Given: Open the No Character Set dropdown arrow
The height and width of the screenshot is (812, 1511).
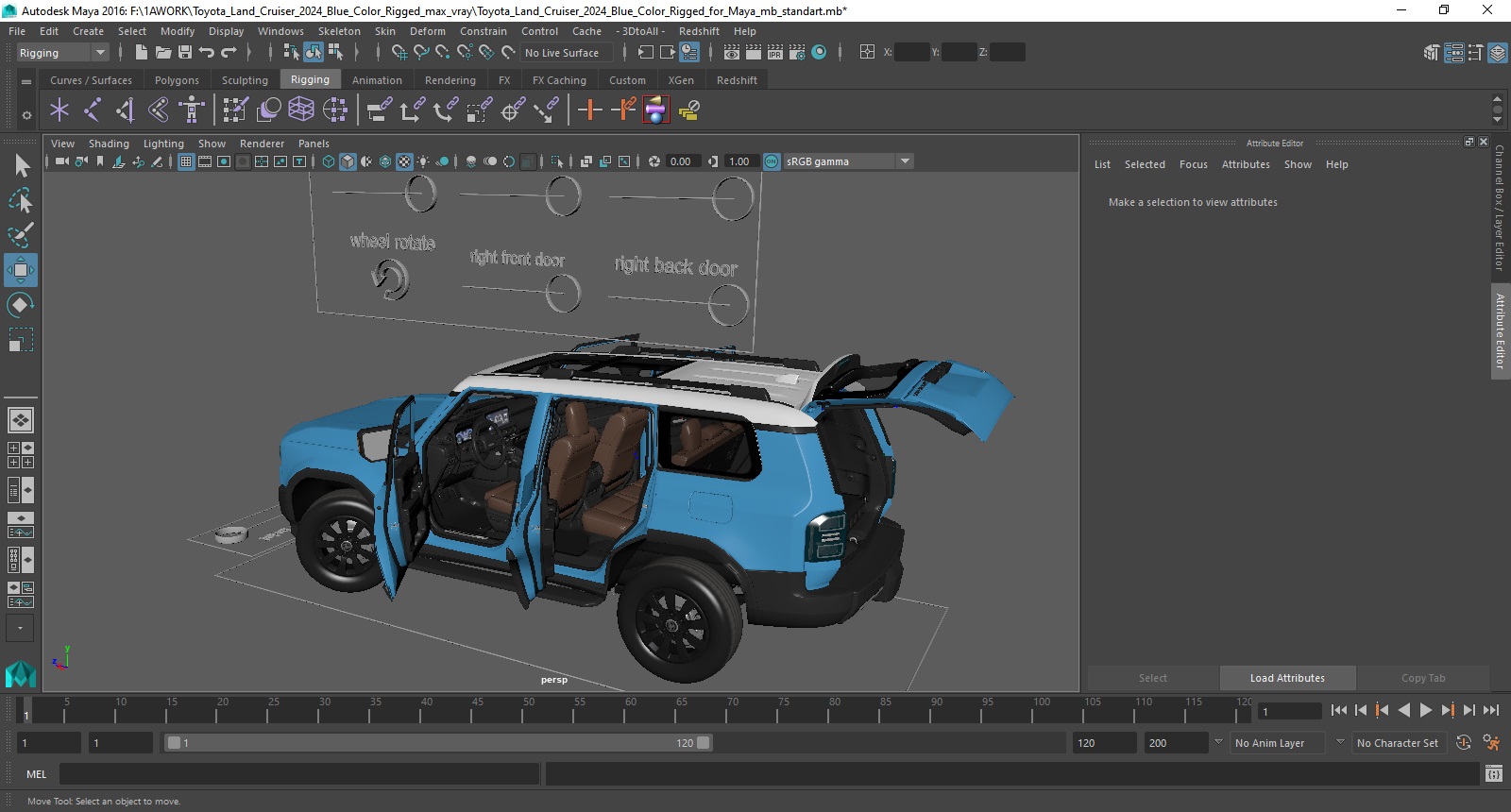Looking at the screenshot, I should pyautogui.click(x=1340, y=742).
